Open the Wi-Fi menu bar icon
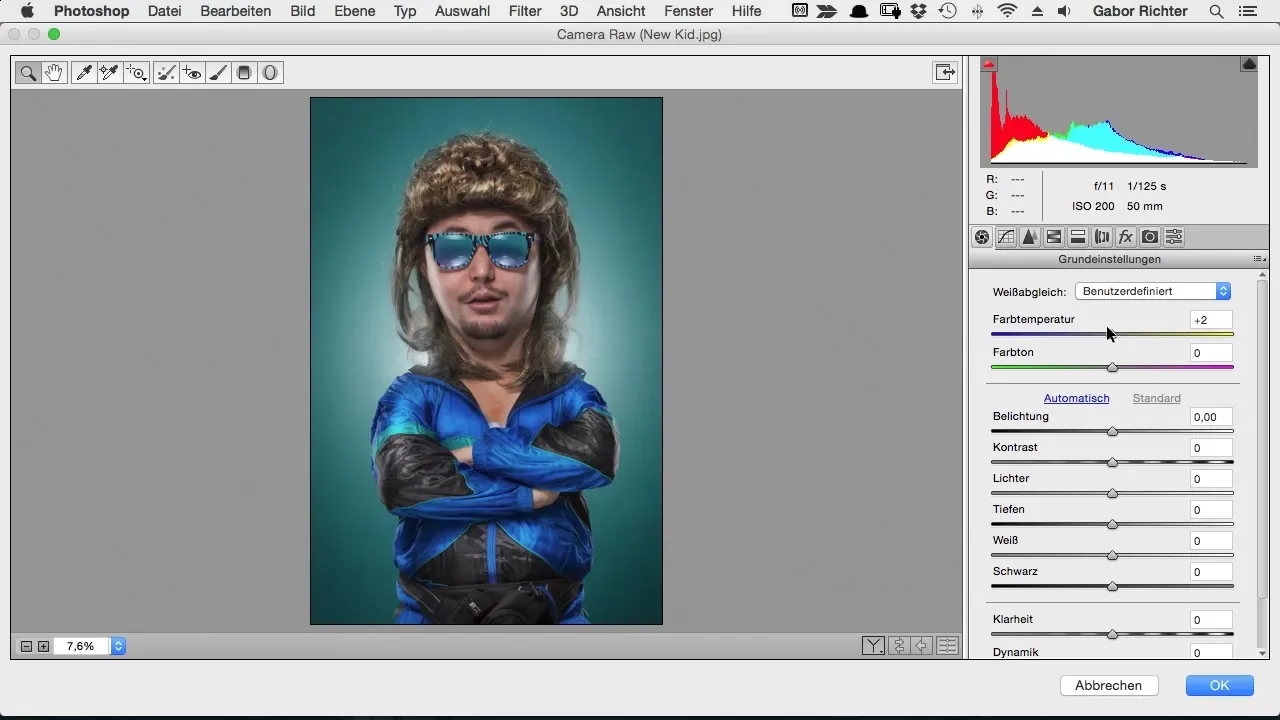The width and height of the screenshot is (1280, 720). click(1007, 11)
